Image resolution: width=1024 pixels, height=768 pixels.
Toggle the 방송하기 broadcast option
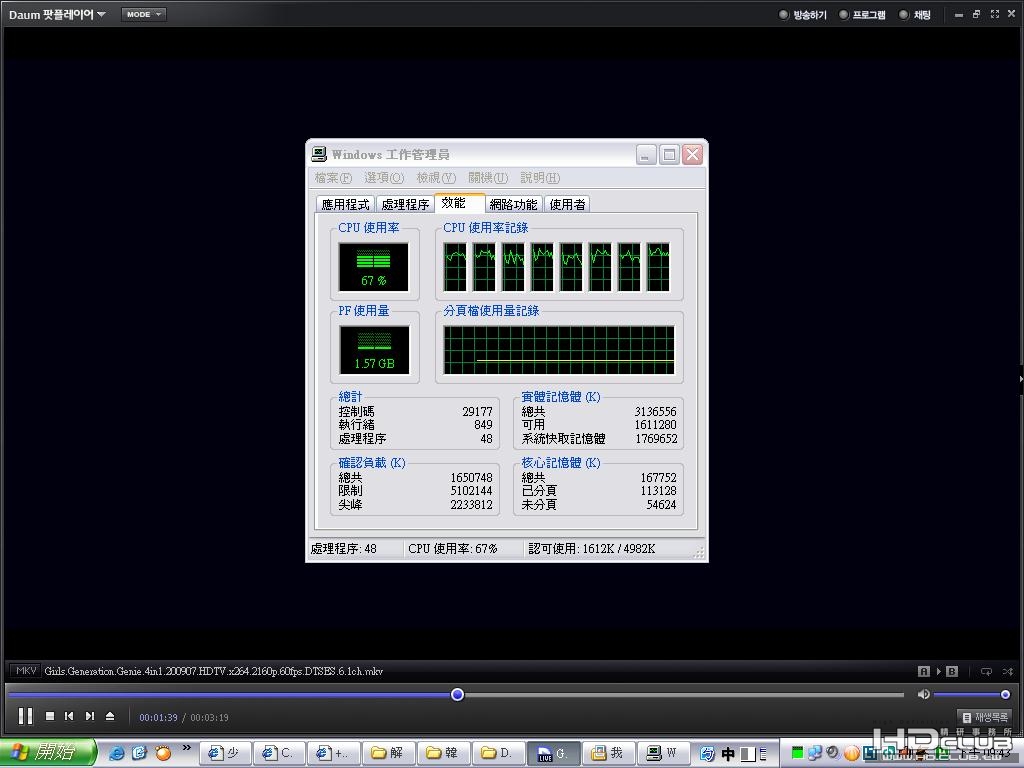803,14
